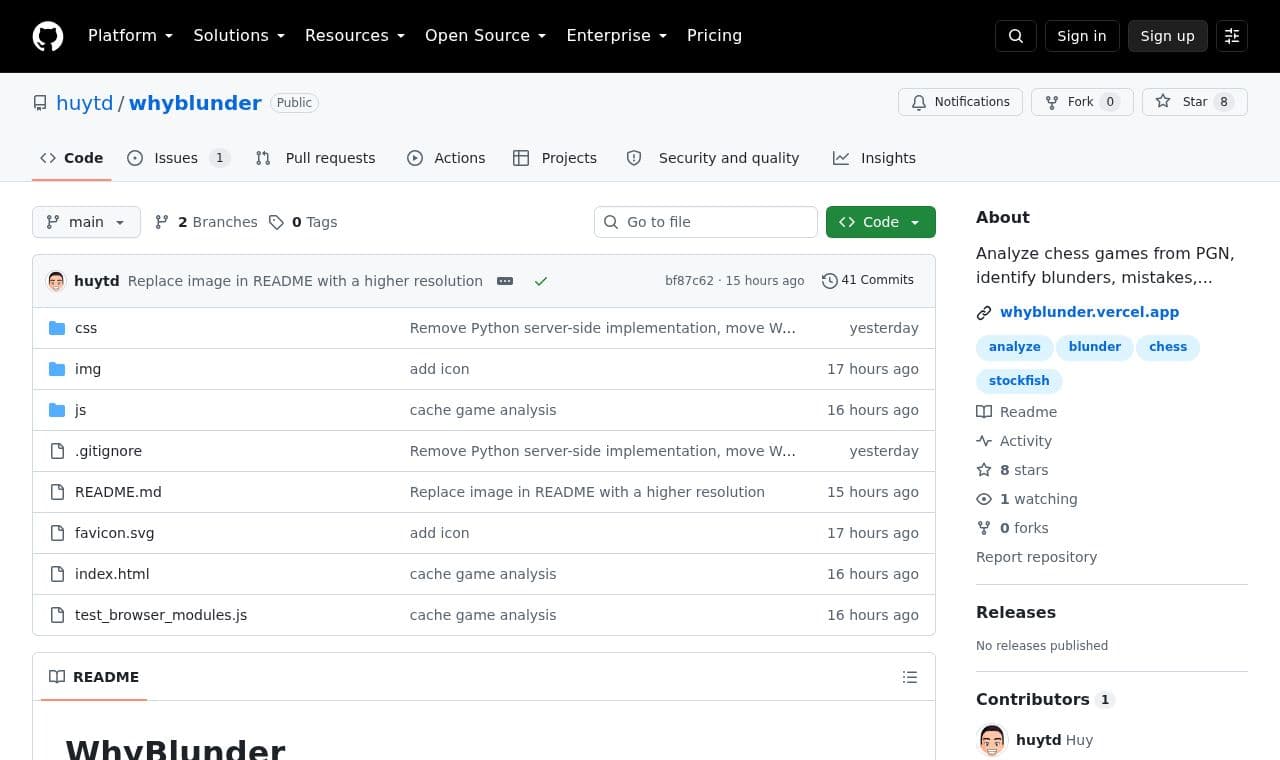Viewport: 1280px width, 760px height.
Task: Open search with the magnifier icon
Action: click(x=1016, y=36)
